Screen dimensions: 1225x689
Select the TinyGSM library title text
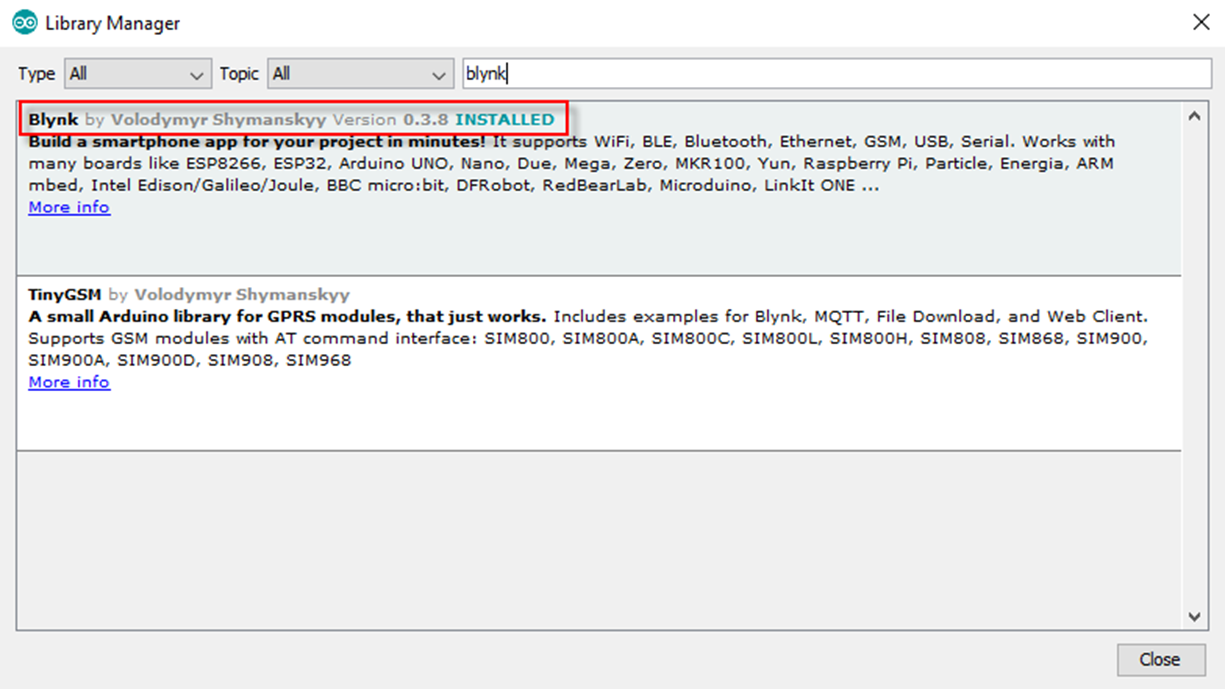(65, 295)
